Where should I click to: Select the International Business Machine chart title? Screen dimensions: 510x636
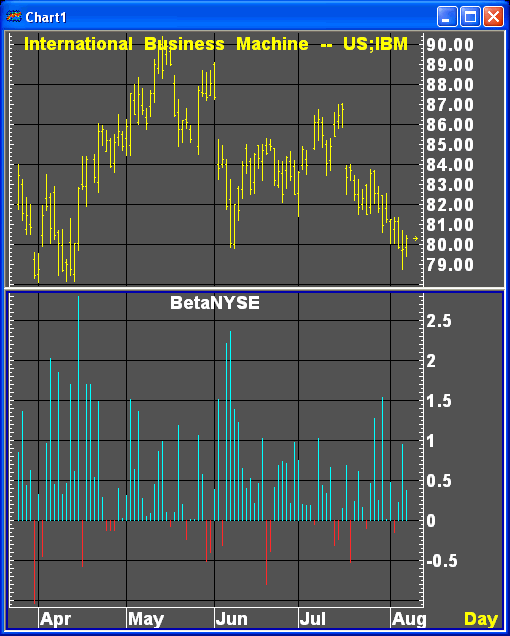click(x=215, y=44)
